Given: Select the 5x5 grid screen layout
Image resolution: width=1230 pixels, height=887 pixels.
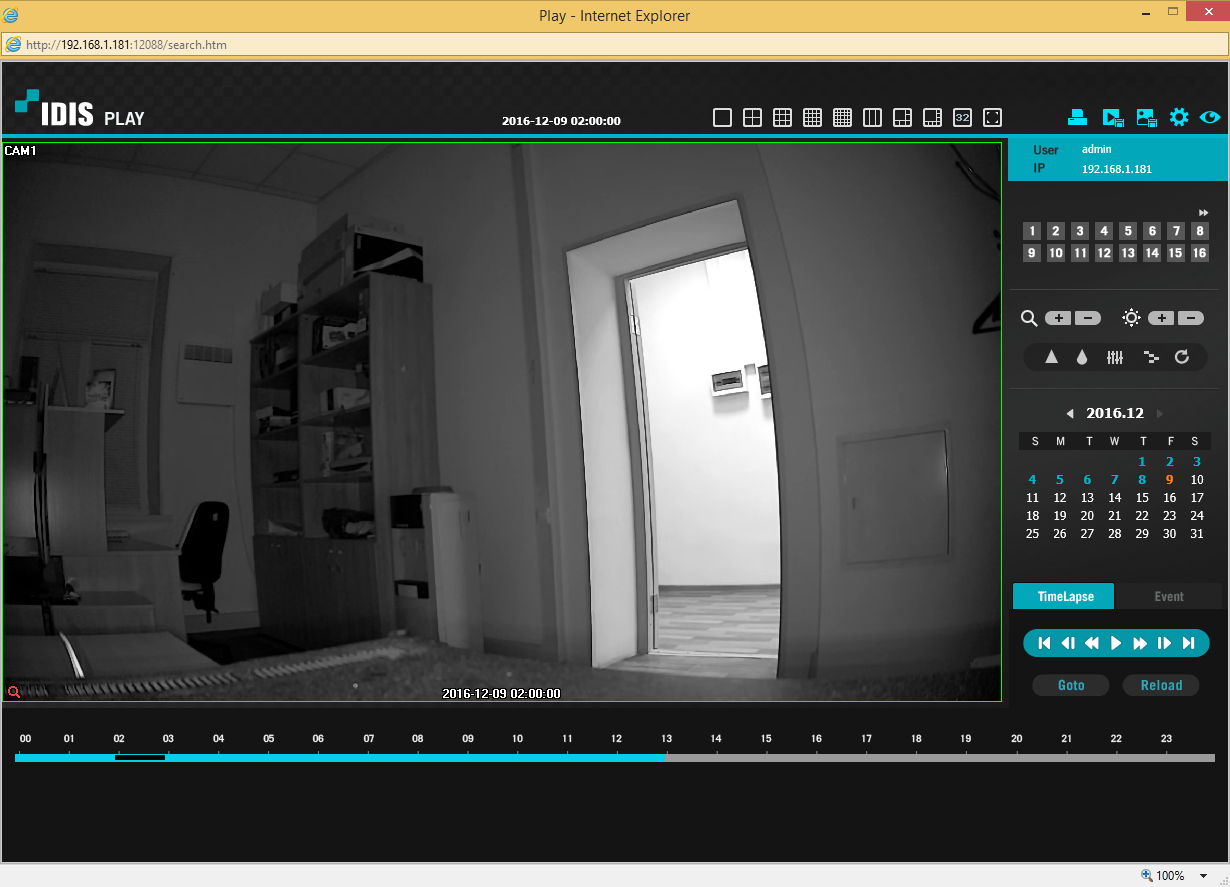Looking at the screenshot, I should pos(842,118).
